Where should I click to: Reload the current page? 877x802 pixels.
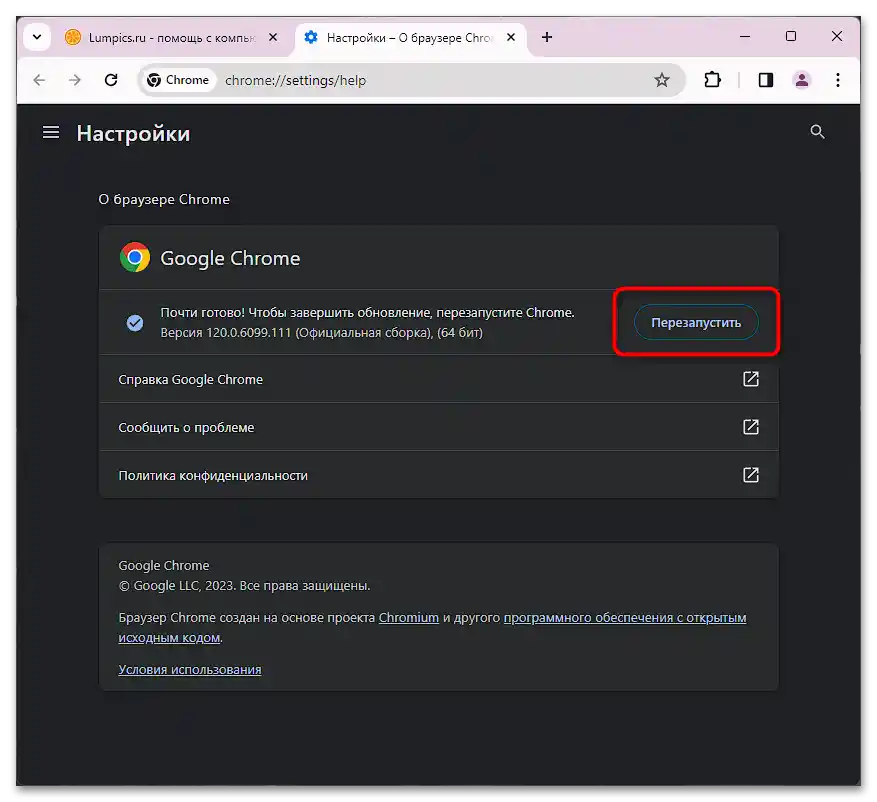click(111, 80)
